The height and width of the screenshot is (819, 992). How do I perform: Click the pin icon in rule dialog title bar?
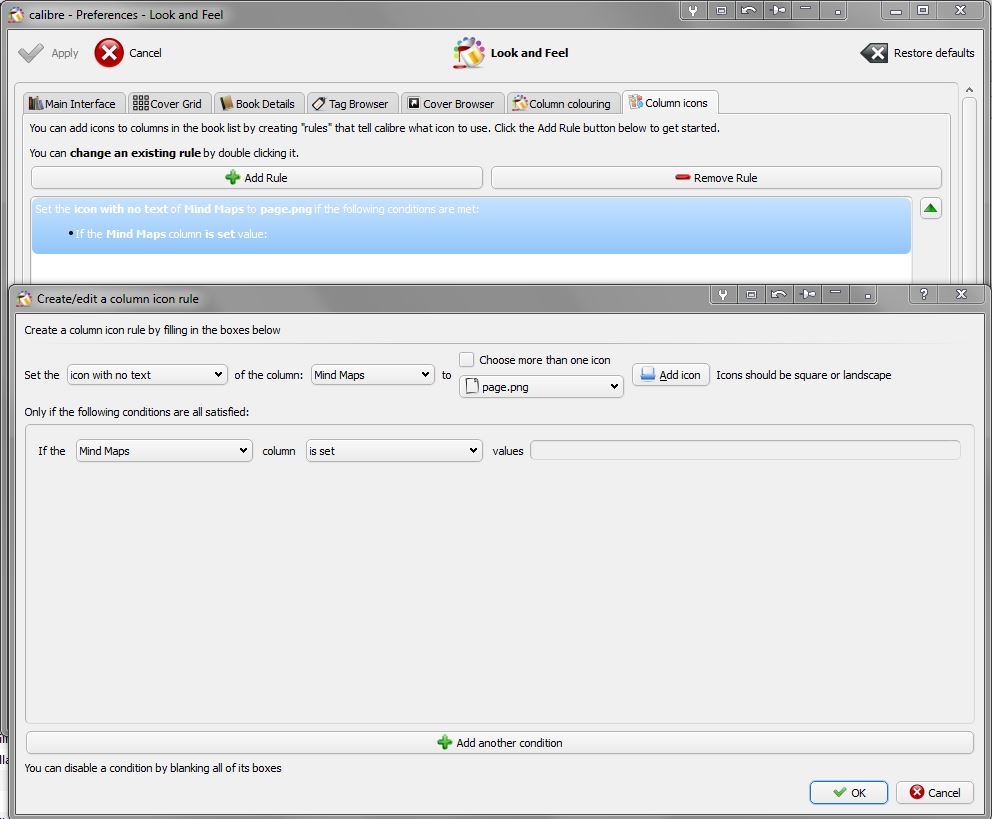pos(808,294)
